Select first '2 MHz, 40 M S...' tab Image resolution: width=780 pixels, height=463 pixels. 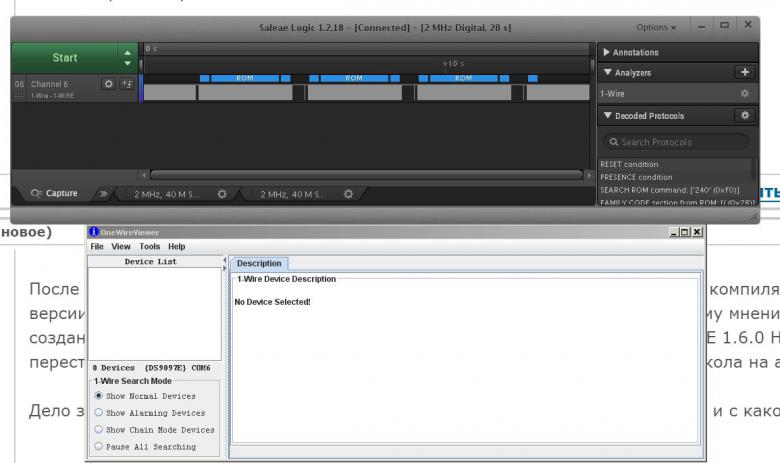pyautogui.click(x=167, y=194)
